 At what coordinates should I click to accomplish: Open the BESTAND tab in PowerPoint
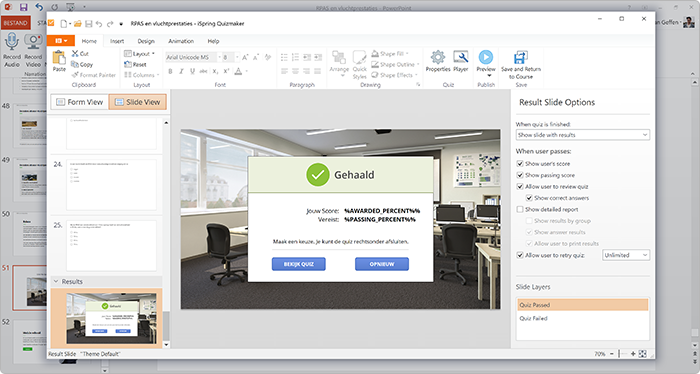pyautogui.click(x=16, y=23)
